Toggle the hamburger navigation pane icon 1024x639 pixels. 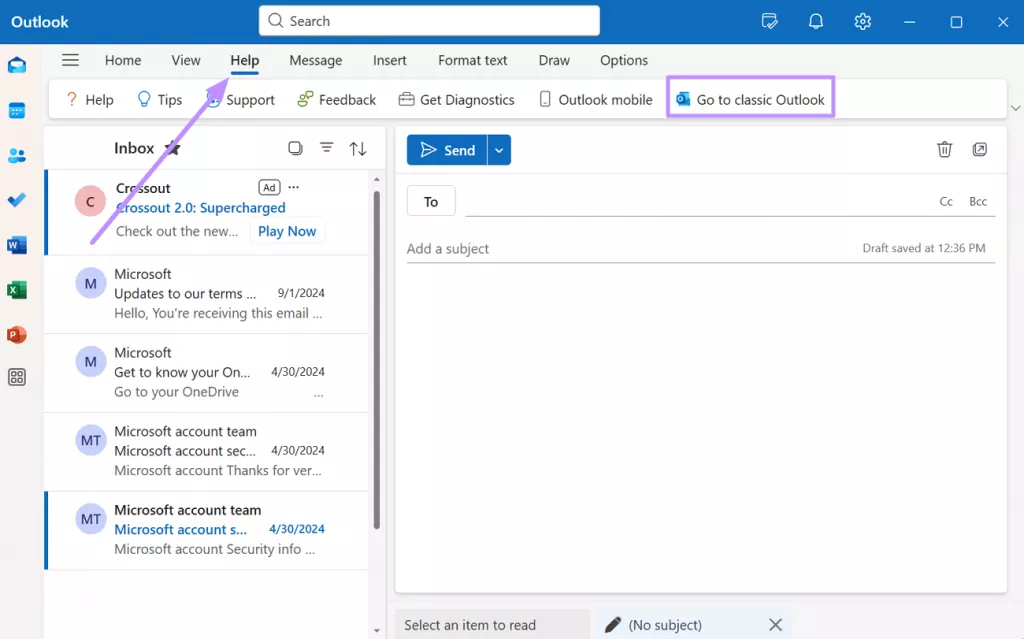(71, 60)
